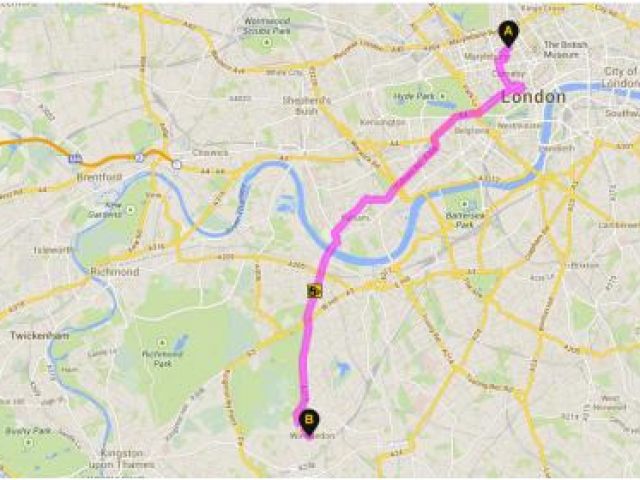Select the Kingston upon Thames label
The image size is (640, 480).
point(121,459)
